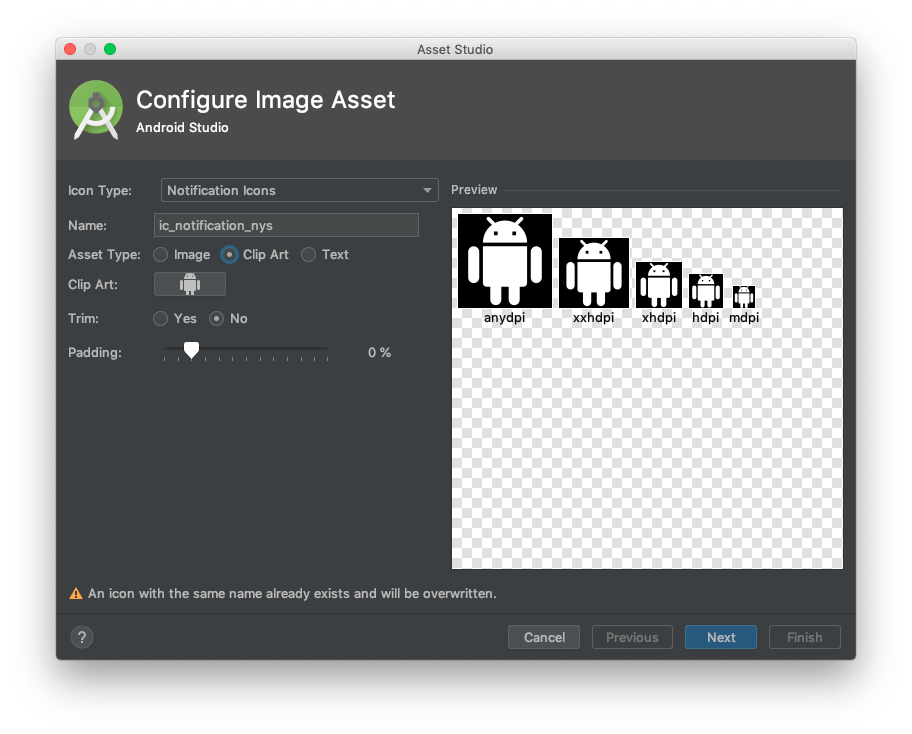Click the 'Configure Image Asset' heading
The height and width of the screenshot is (734, 912).
pos(266,100)
